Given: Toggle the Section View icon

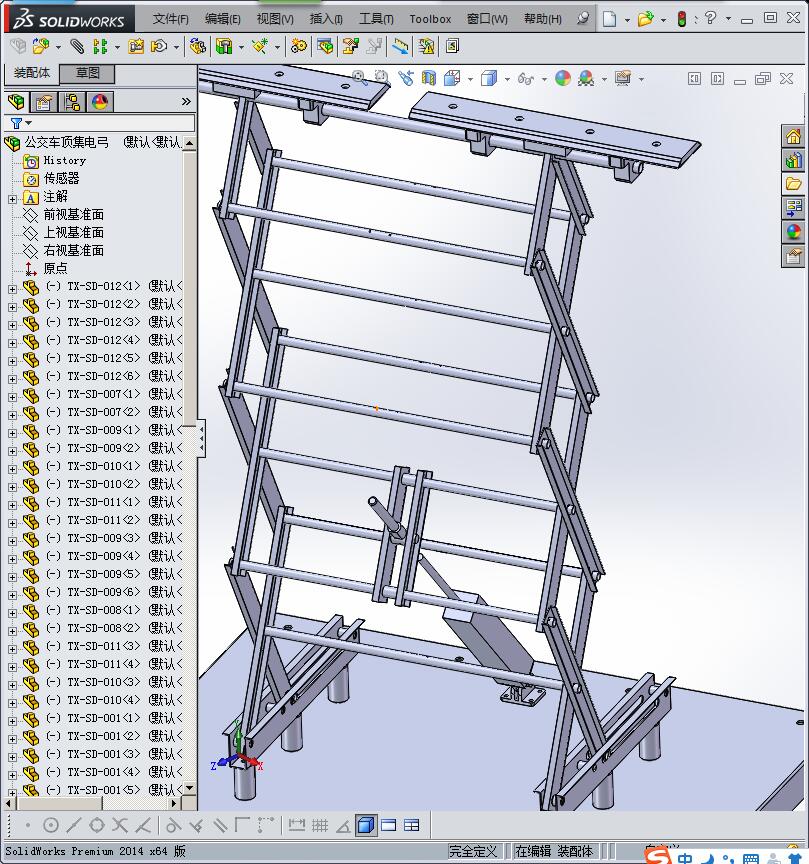Looking at the screenshot, I should pos(428,78).
